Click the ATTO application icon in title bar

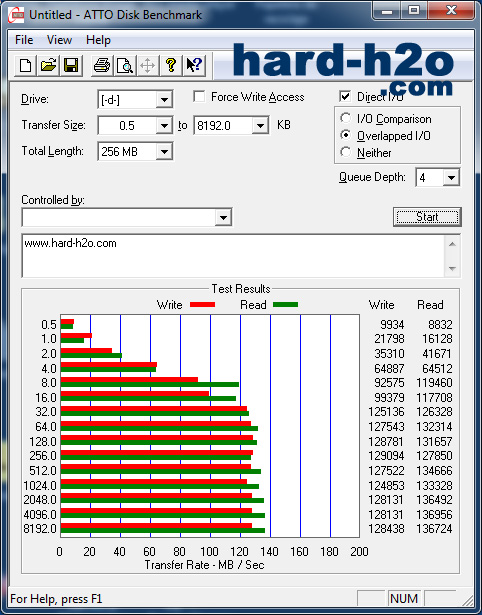pos(16,15)
